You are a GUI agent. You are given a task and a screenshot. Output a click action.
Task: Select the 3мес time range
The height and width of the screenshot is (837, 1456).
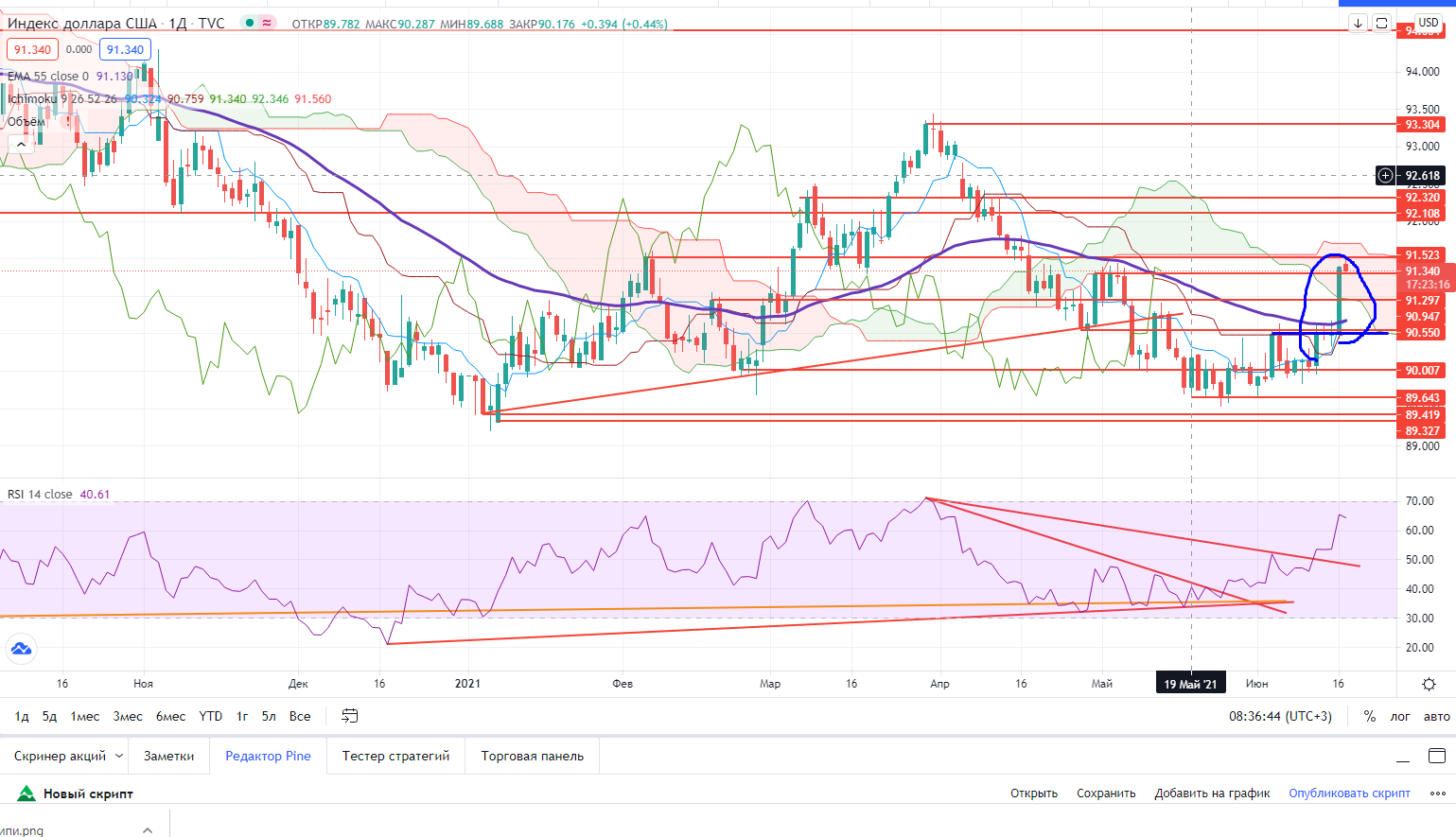click(x=128, y=716)
